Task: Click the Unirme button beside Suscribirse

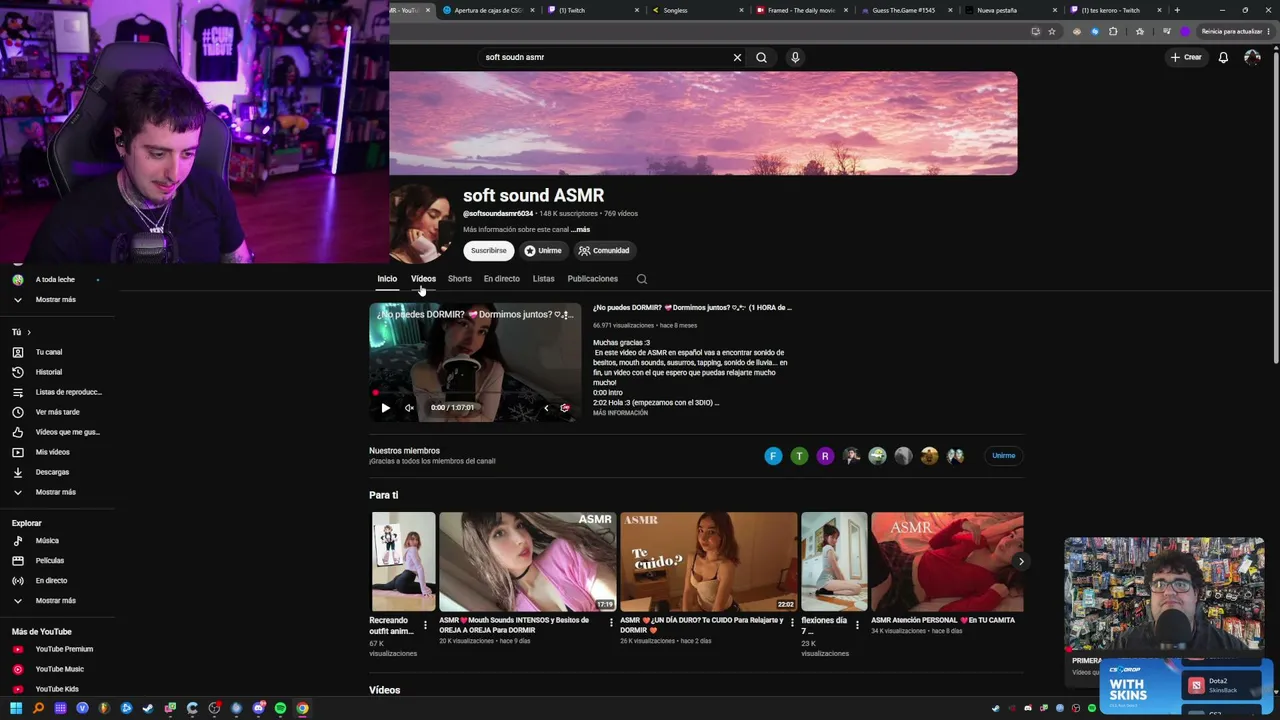Action: pyautogui.click(x=543, y=251)
